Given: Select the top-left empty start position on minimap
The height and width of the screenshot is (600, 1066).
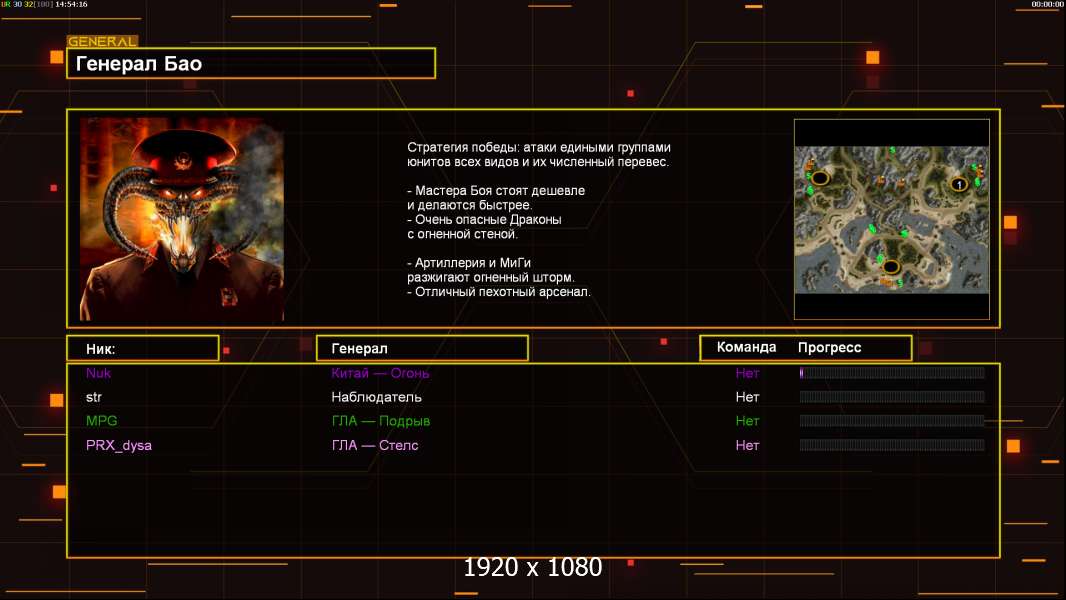Looking at the screenshot, I should pyautogui.click(x=820, y=178).
